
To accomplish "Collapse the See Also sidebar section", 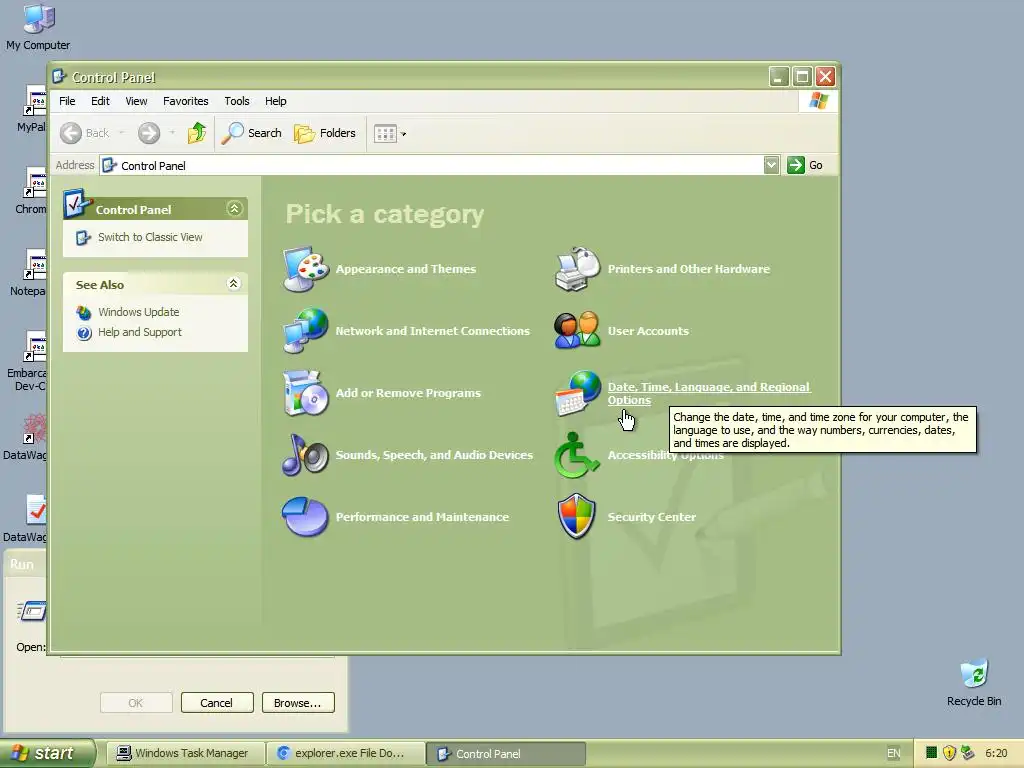I will [x=233, y=283].
